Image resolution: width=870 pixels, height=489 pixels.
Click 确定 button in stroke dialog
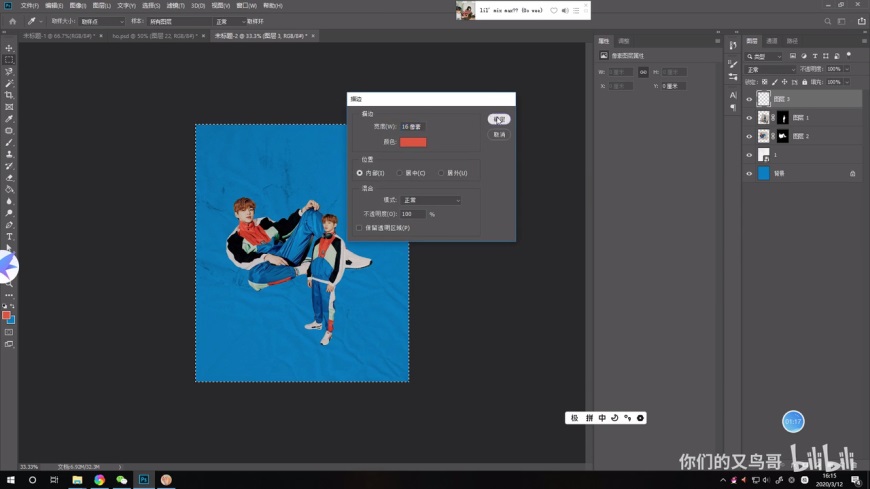[x=499, y=119]
